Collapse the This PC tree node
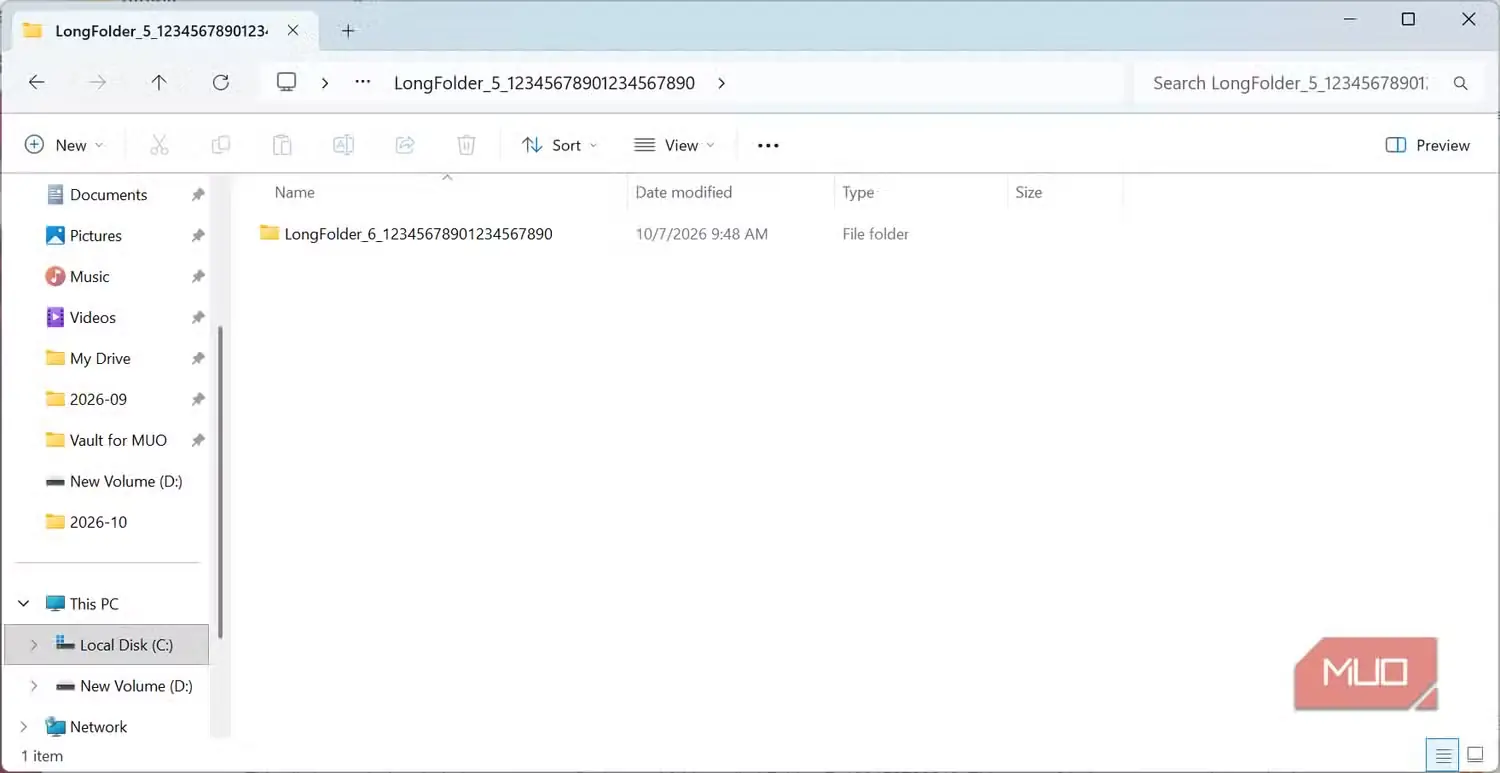Viewport: 1500px width, 773px height. click(x=24, y=604)
